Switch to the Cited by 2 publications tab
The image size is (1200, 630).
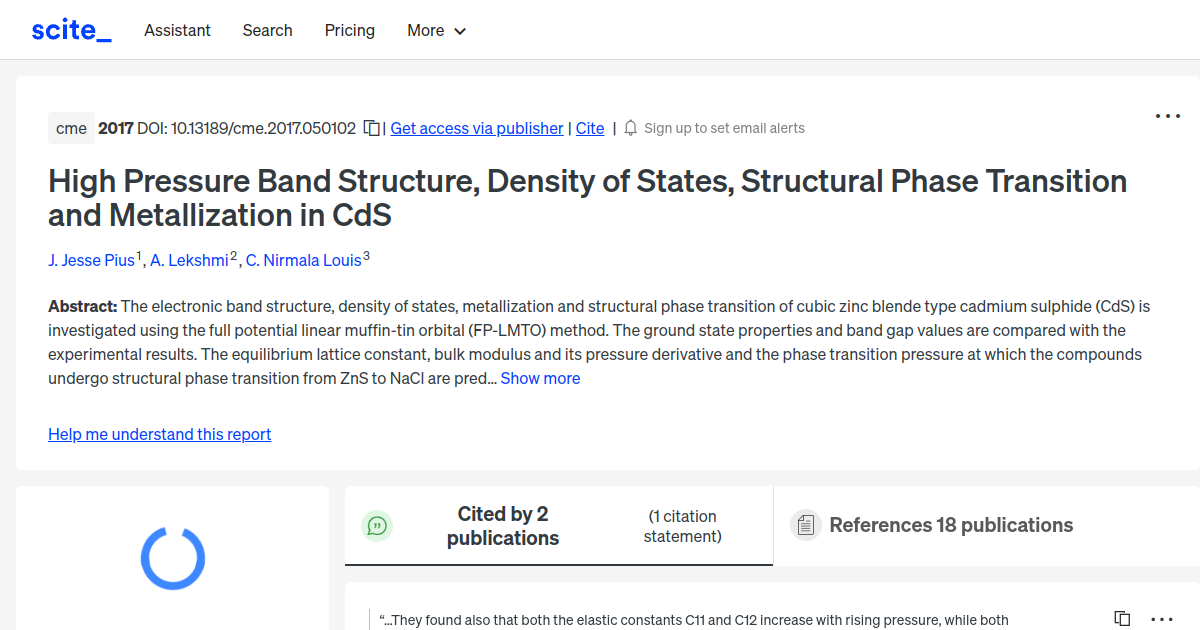(502, 525)
